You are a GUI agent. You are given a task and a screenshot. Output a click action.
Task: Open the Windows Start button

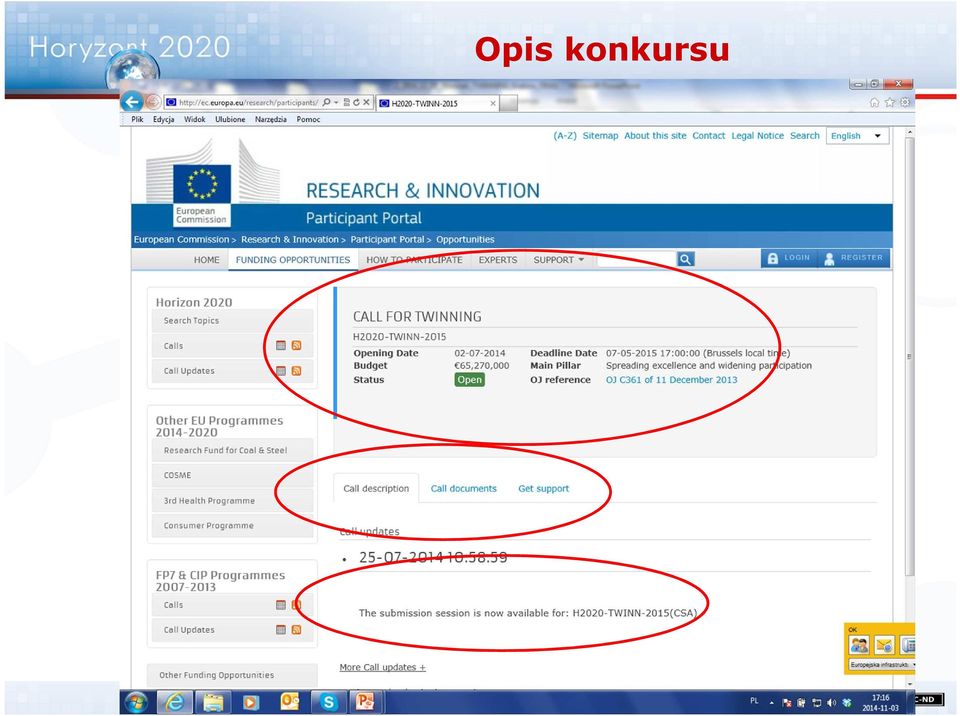136,702
